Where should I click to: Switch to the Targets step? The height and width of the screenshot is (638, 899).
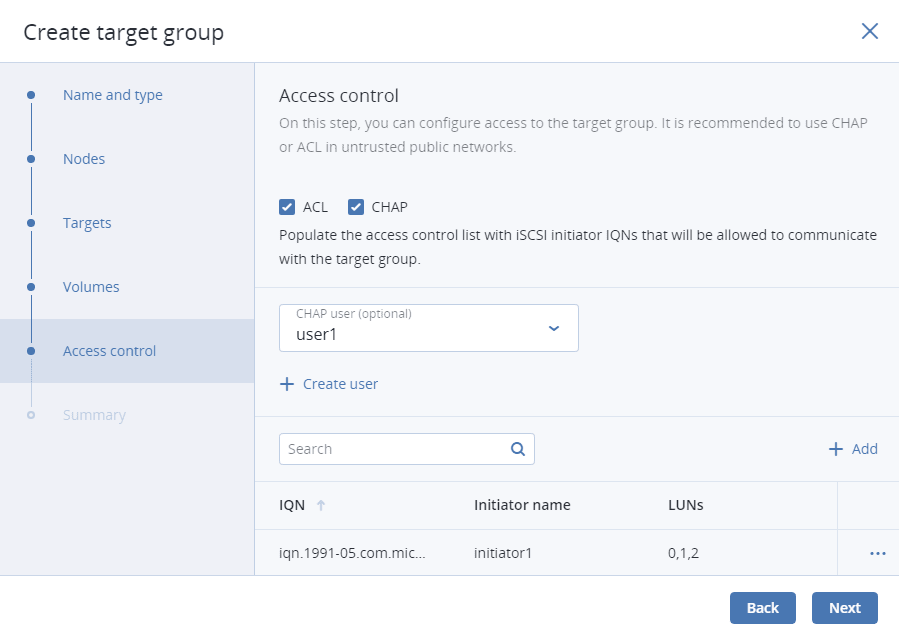point(87,223)
